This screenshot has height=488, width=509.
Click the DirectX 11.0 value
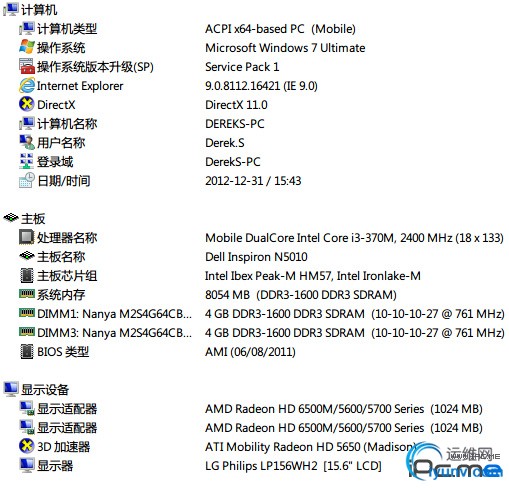236,105
